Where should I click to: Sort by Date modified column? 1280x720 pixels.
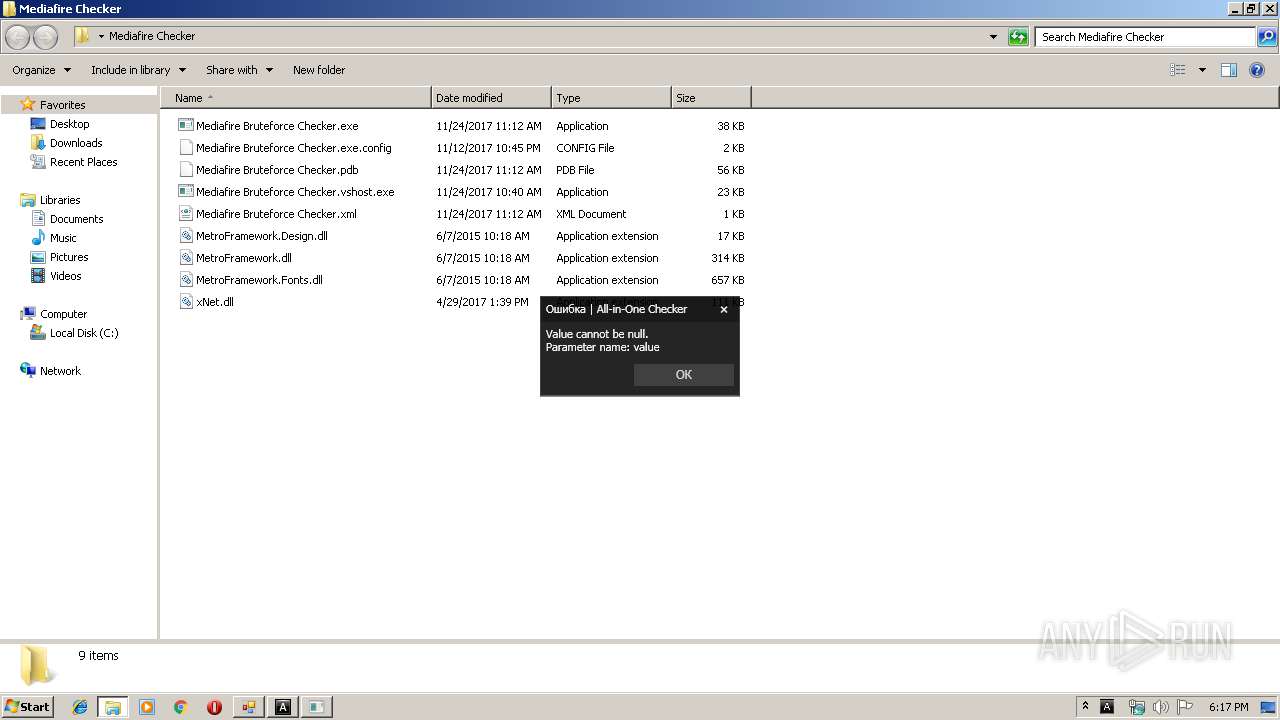point(491,98)
